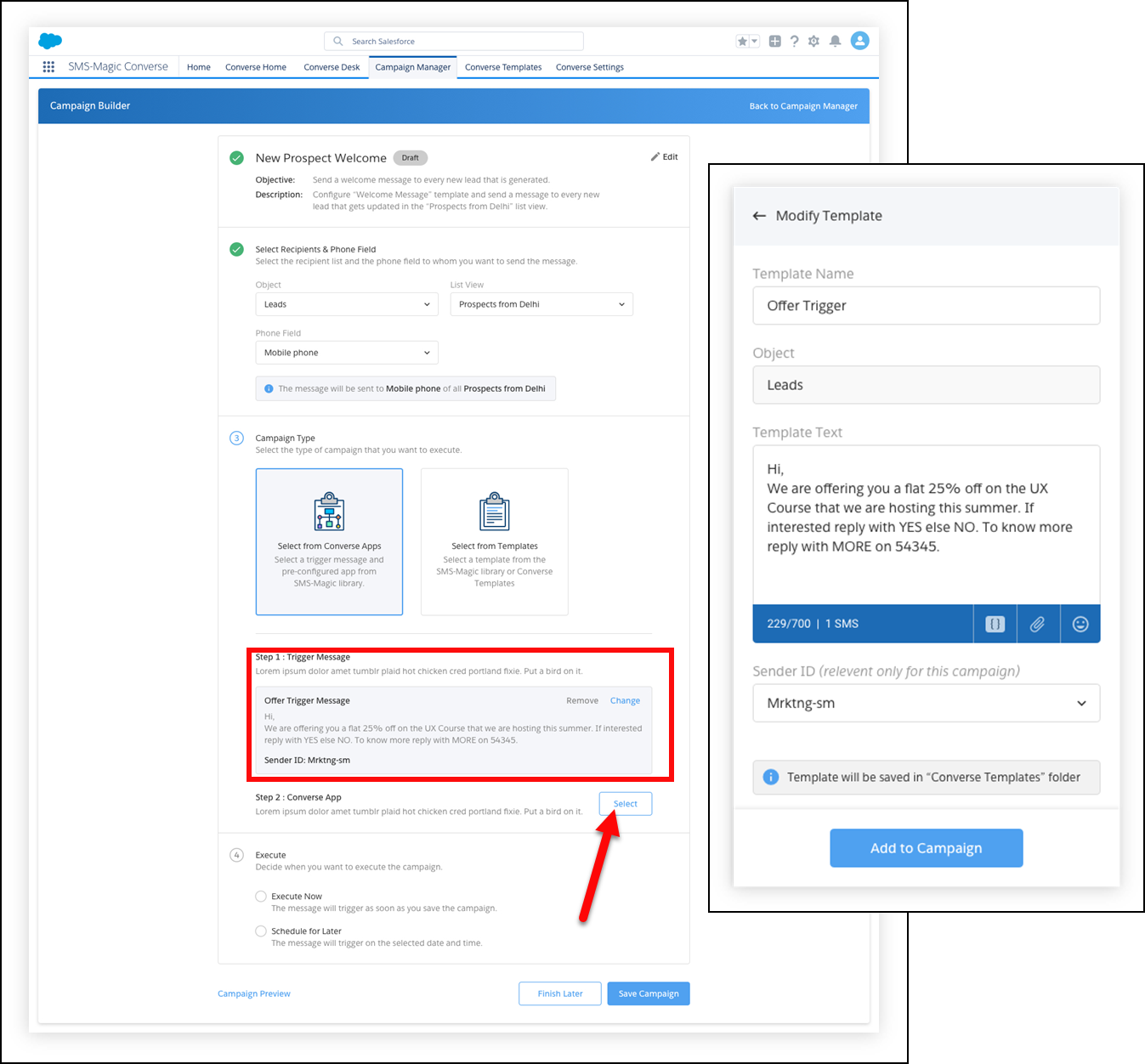This screenshot has width=1145, height=1064.
Task: Click the Draft status badge
Action: [x=411, y=158]
